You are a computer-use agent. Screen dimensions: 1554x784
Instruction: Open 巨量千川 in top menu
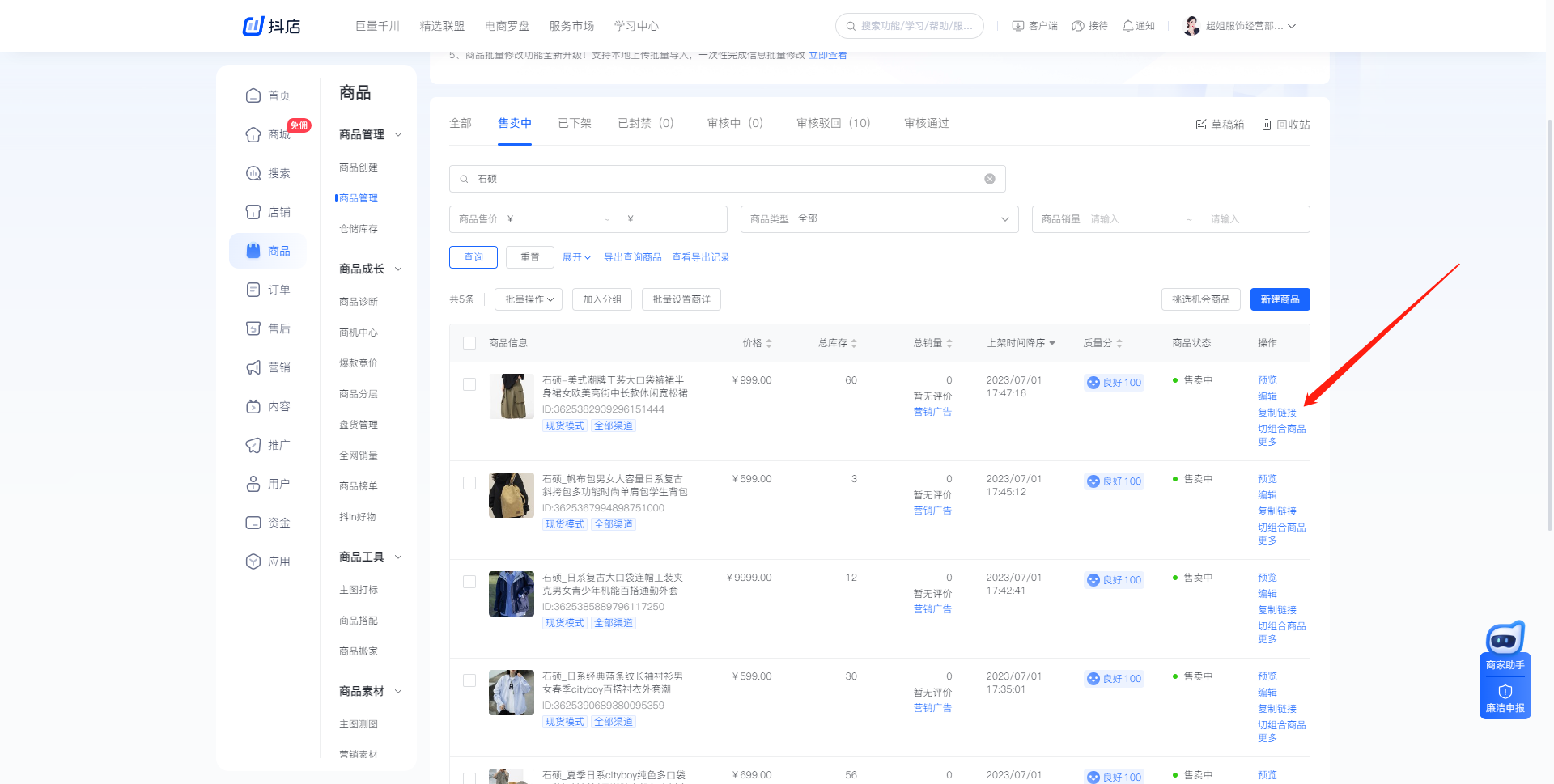pyautogui.click(x=378, y=26)
